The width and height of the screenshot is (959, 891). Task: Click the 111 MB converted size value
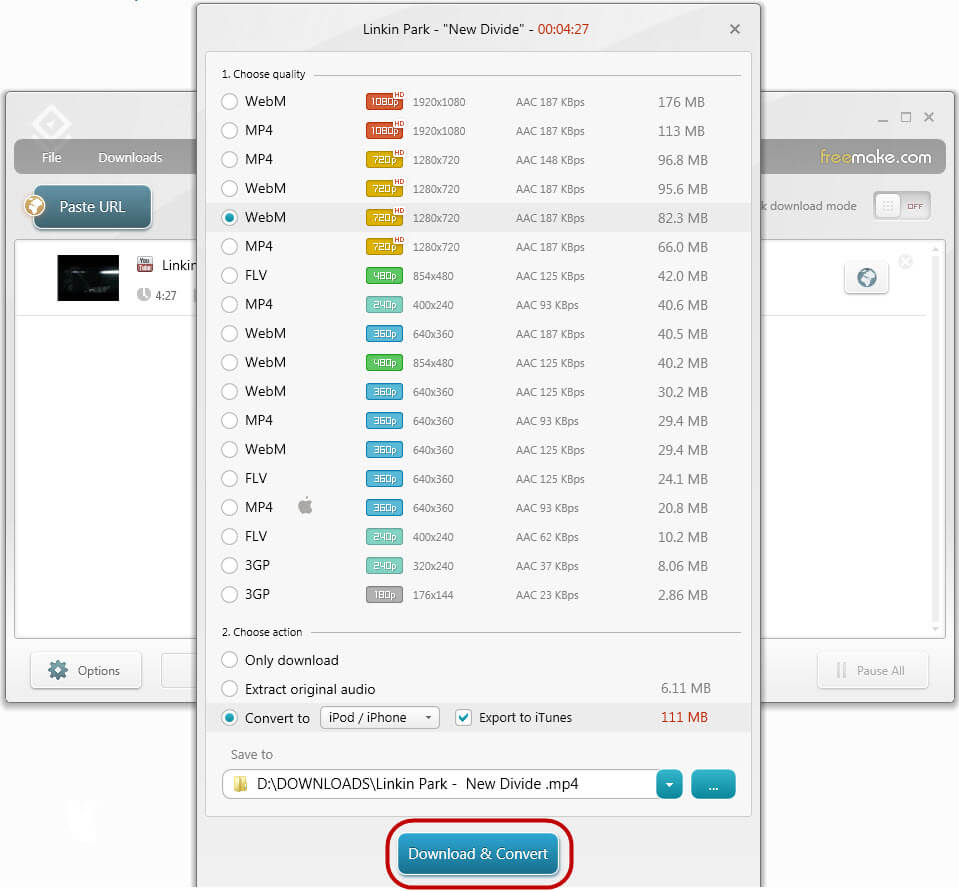684,717
